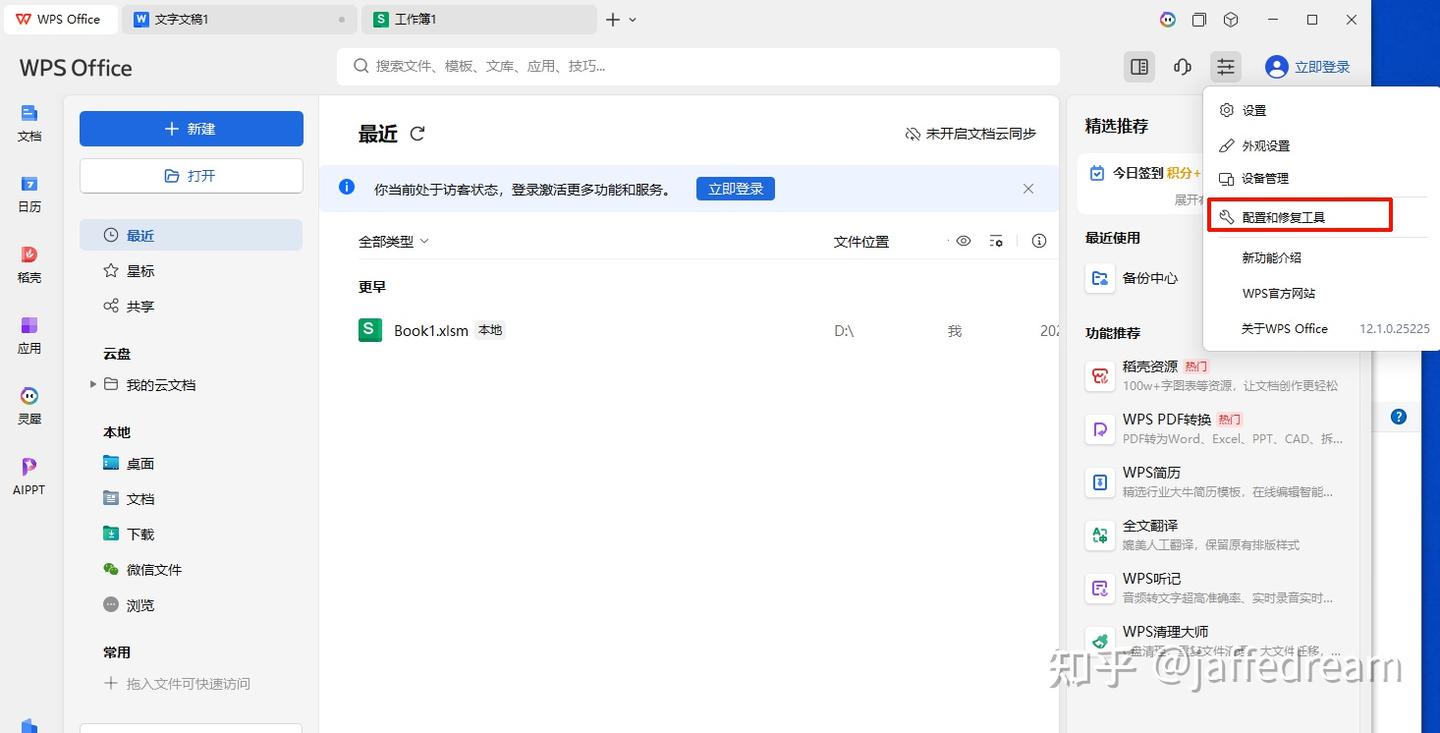Click the file info circle icon

click(1039, 241)
